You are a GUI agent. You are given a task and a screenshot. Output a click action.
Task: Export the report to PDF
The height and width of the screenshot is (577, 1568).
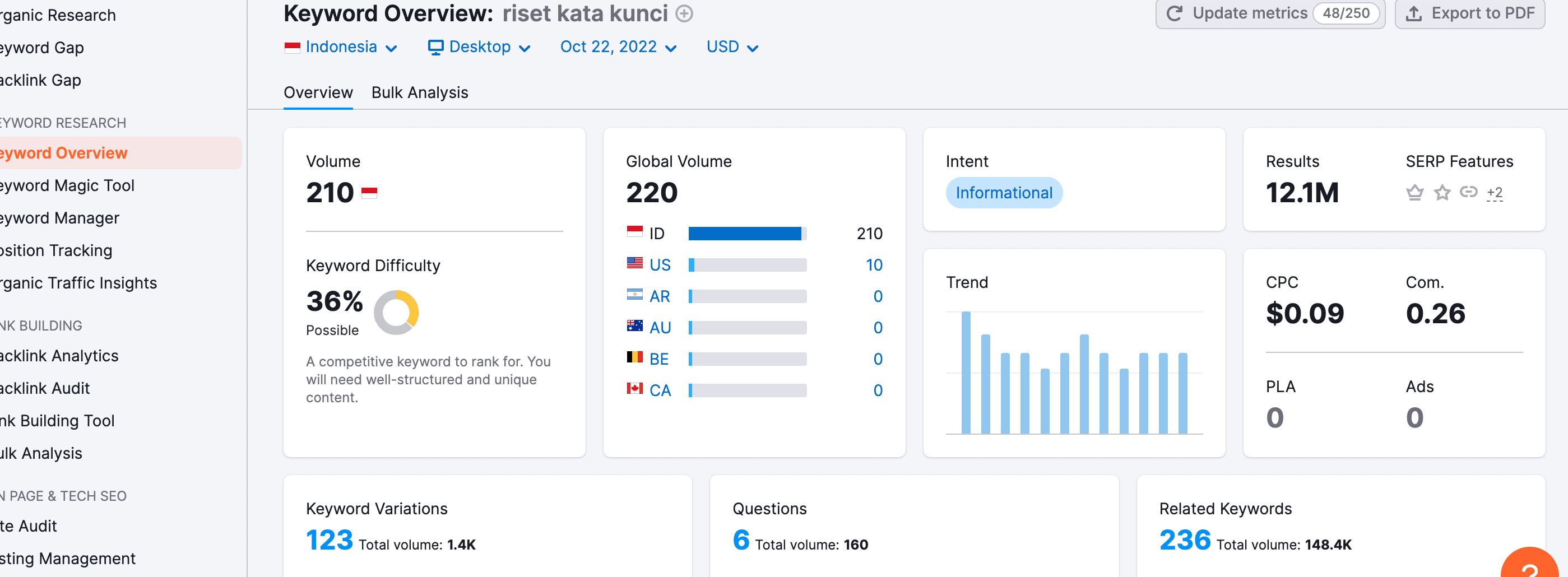point(1469,13)
